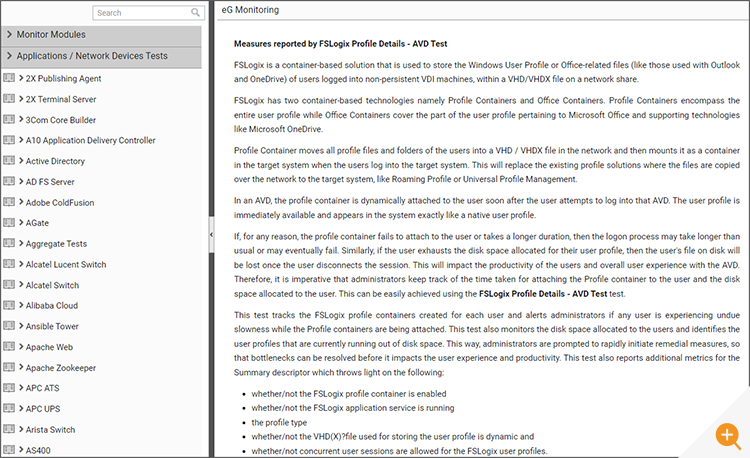Image resolution: width=750 pixels, height=458 pixels.
Task: Click bullet 'the profile type'
Action: [279, 423]
